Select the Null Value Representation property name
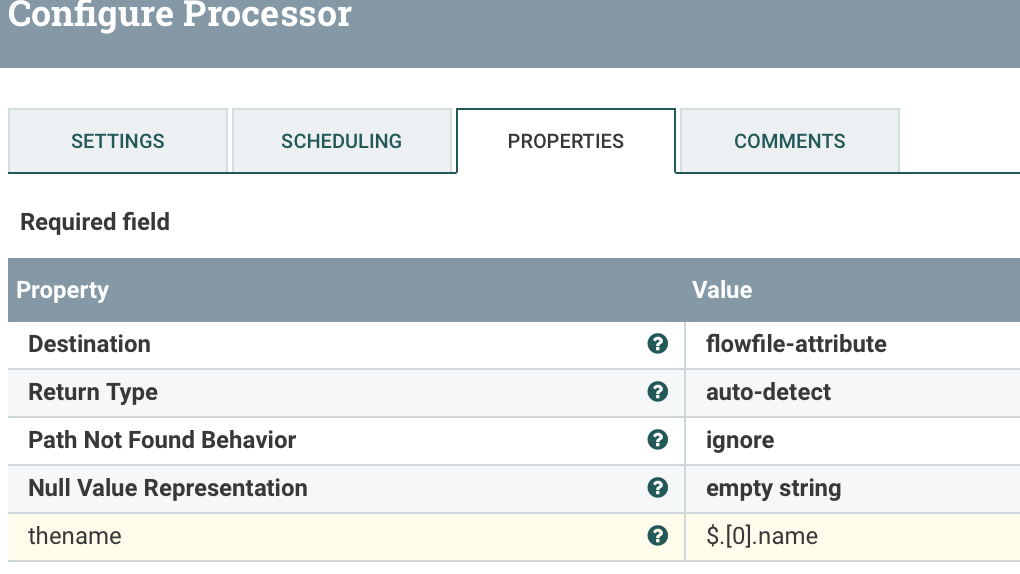 tap(168, 488)
